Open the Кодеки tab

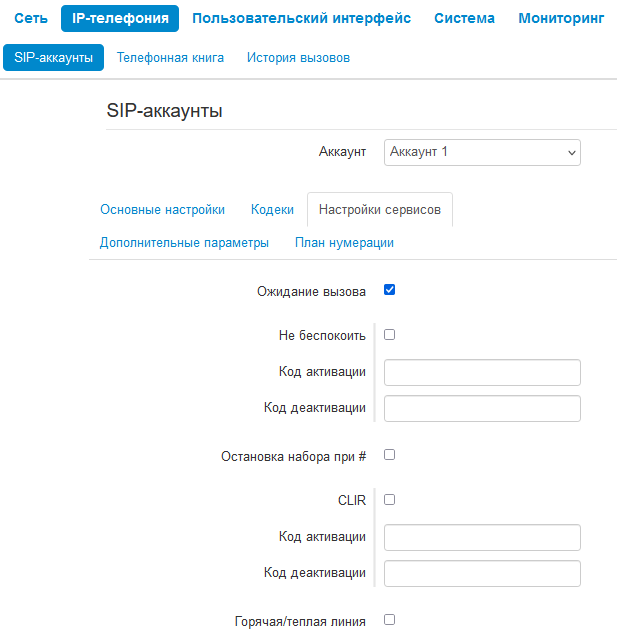272,210
